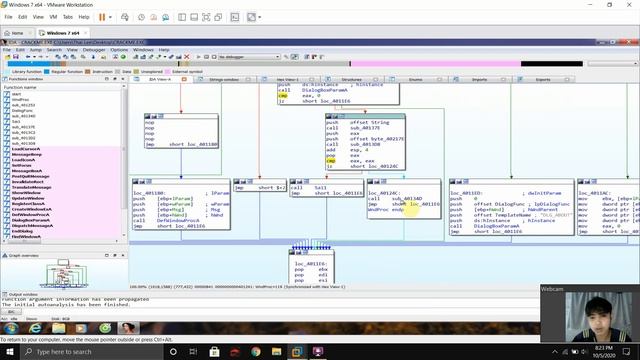Click VMware send Ctrl+Alt+Del icon
The height and width of the screenshot is (360, 640).
[125, 17]
